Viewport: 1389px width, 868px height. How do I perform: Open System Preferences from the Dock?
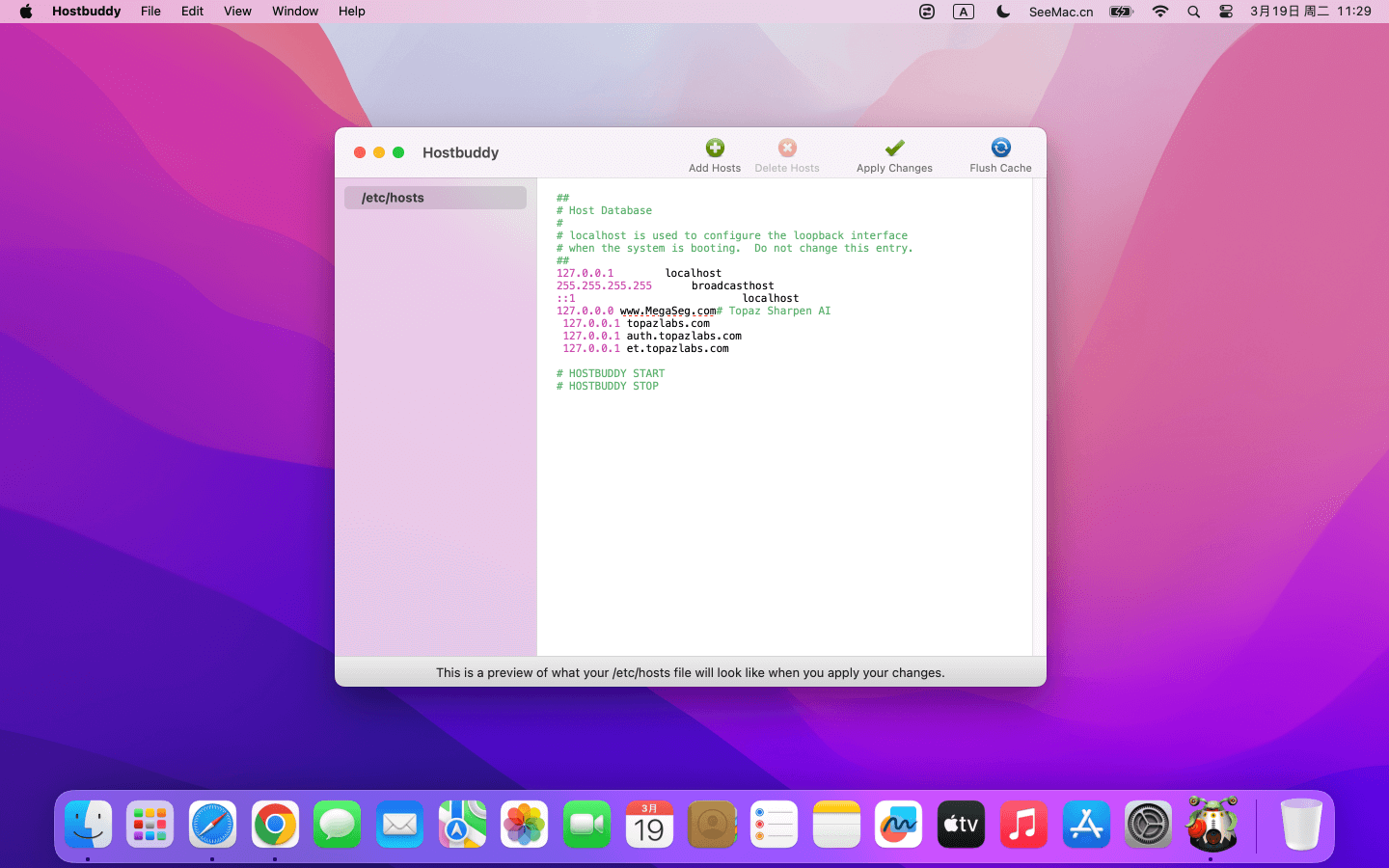coord(1148,825)
